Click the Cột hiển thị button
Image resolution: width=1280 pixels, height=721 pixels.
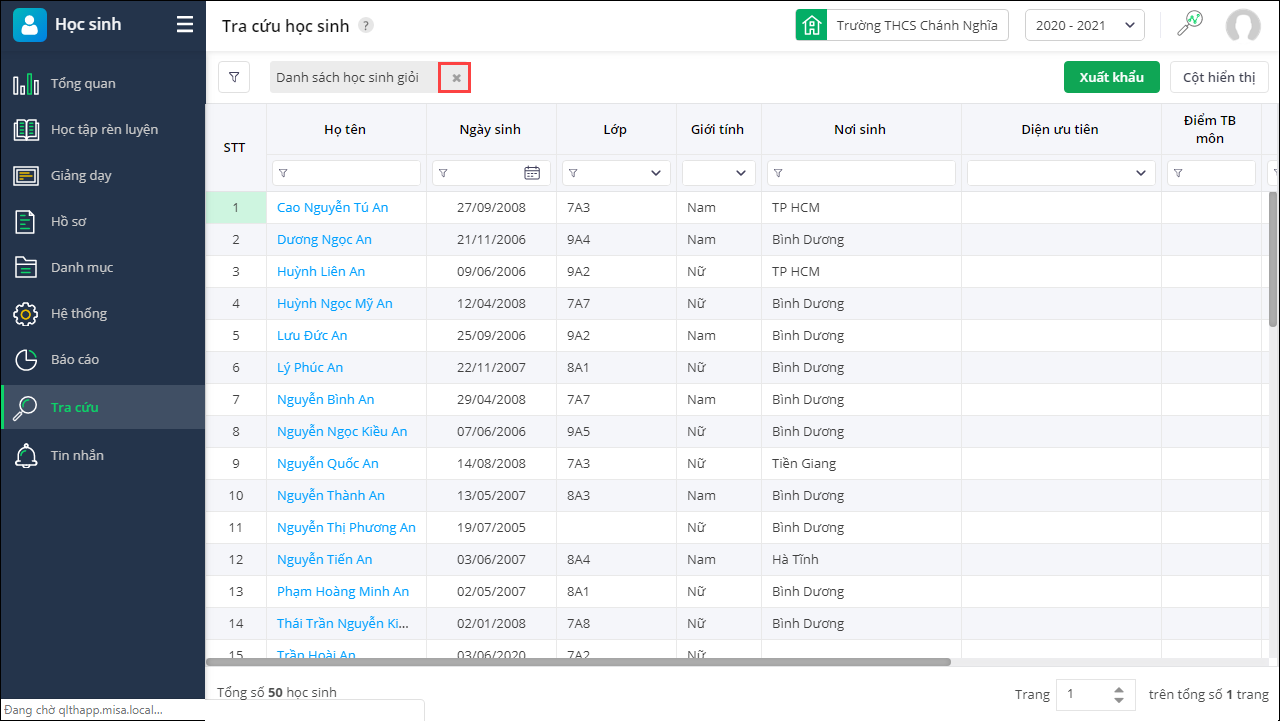(x=1219, y=77)
